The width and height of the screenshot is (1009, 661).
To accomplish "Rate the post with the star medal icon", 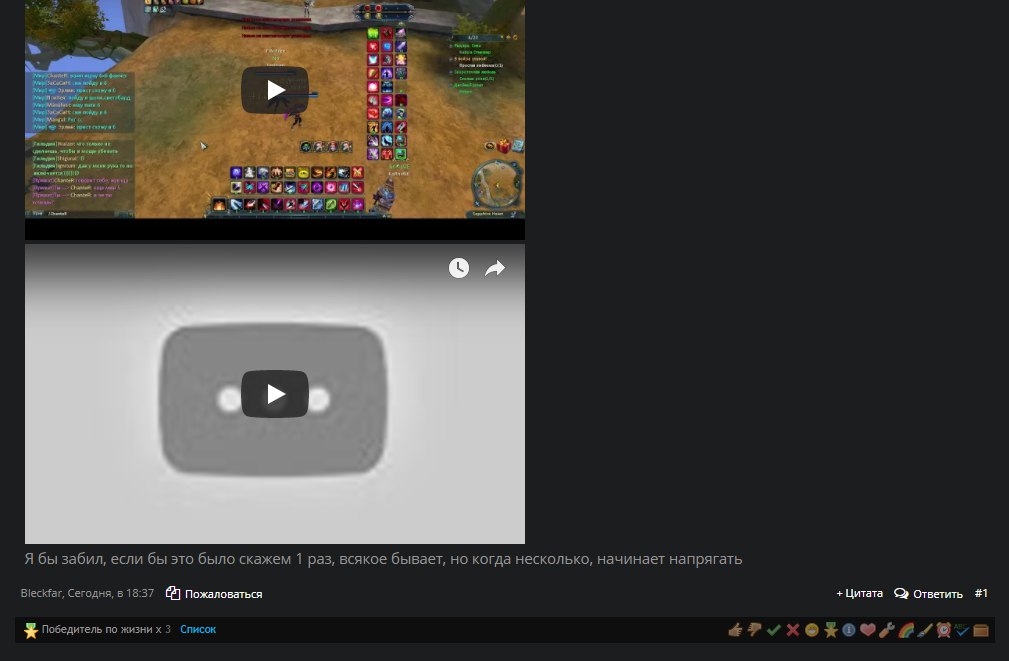I will [830, 630].
